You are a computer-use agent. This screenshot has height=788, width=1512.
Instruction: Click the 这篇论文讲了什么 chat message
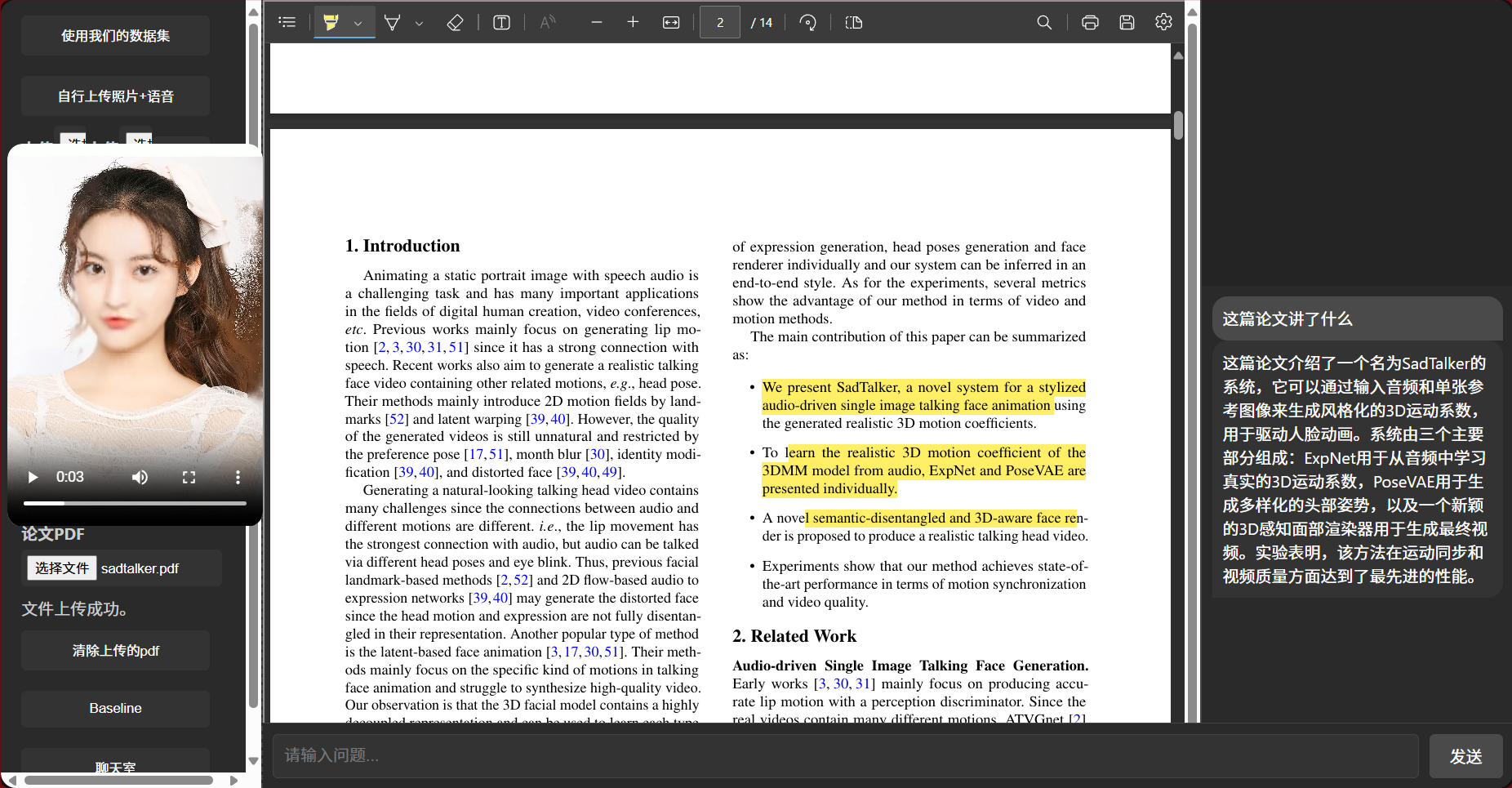click(x=1287, y=319)
